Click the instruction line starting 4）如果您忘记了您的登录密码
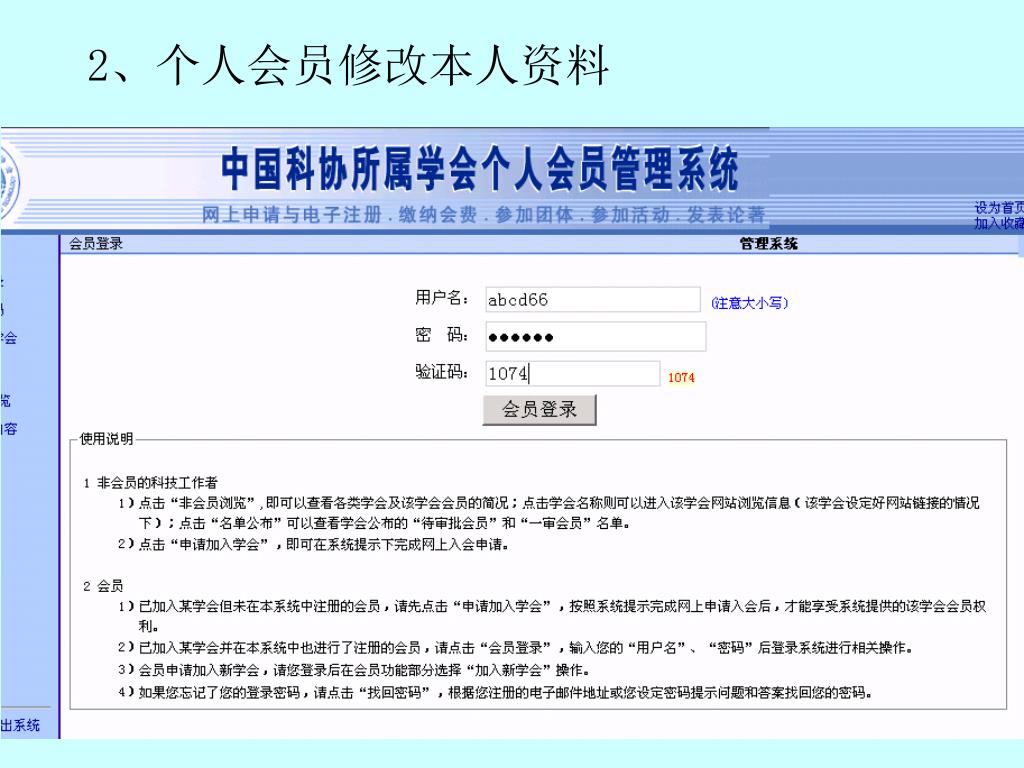This screenshot has width=1024, height=768. click(496, 692)
